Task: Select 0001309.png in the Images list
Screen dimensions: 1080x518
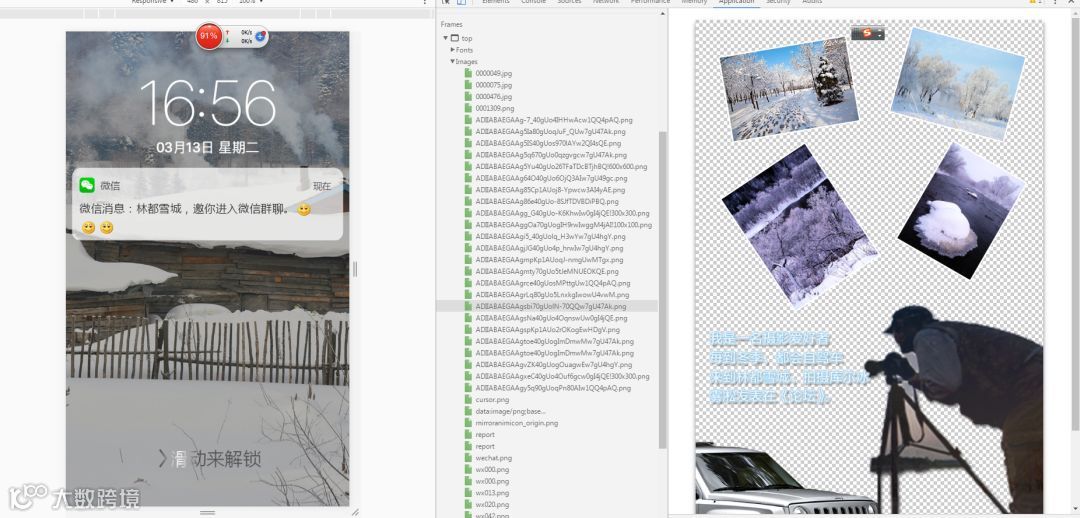Action: tap(495, 108)
